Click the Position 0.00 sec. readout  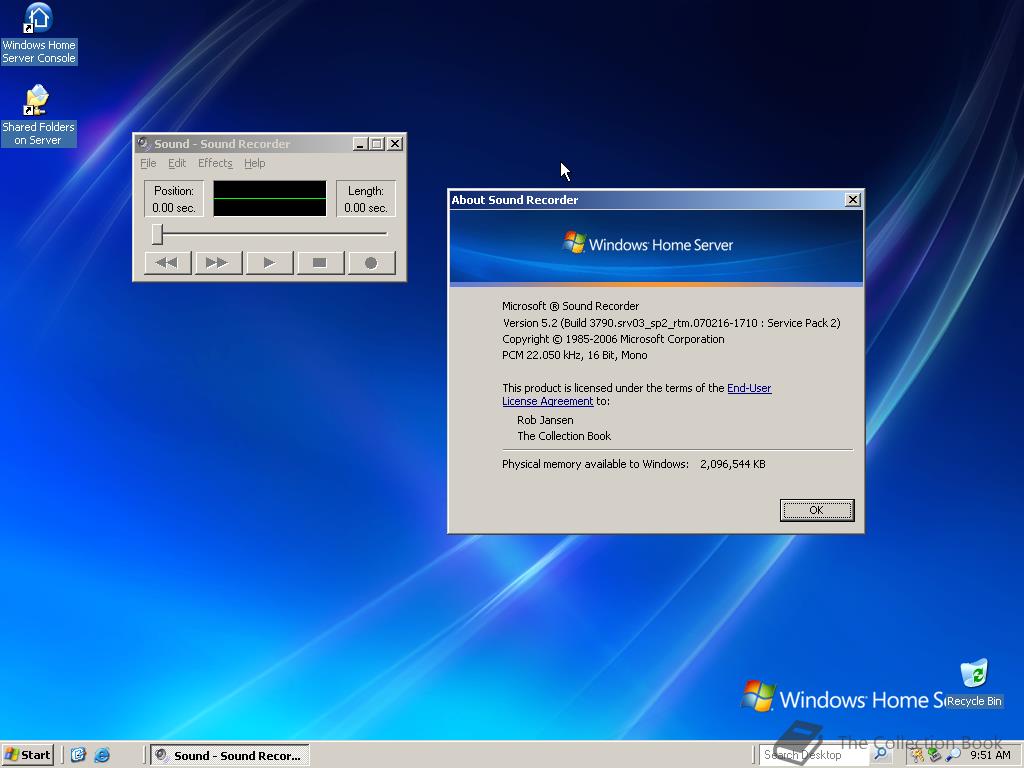tap(174, 199)
